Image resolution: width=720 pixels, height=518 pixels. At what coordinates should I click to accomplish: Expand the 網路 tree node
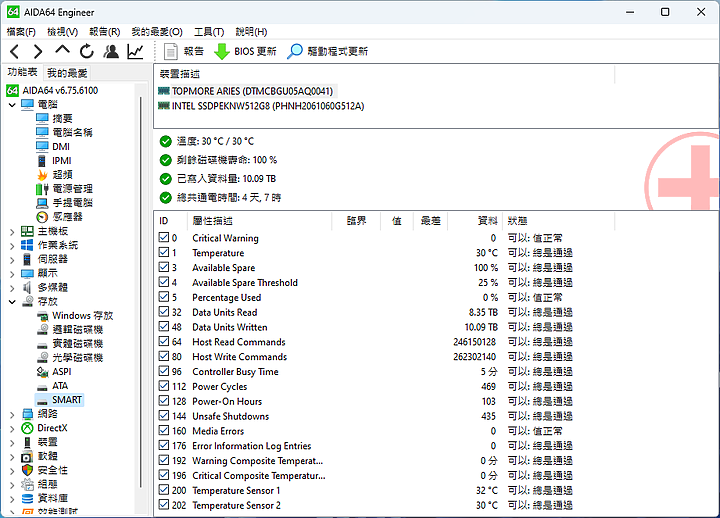pos(12,415)
